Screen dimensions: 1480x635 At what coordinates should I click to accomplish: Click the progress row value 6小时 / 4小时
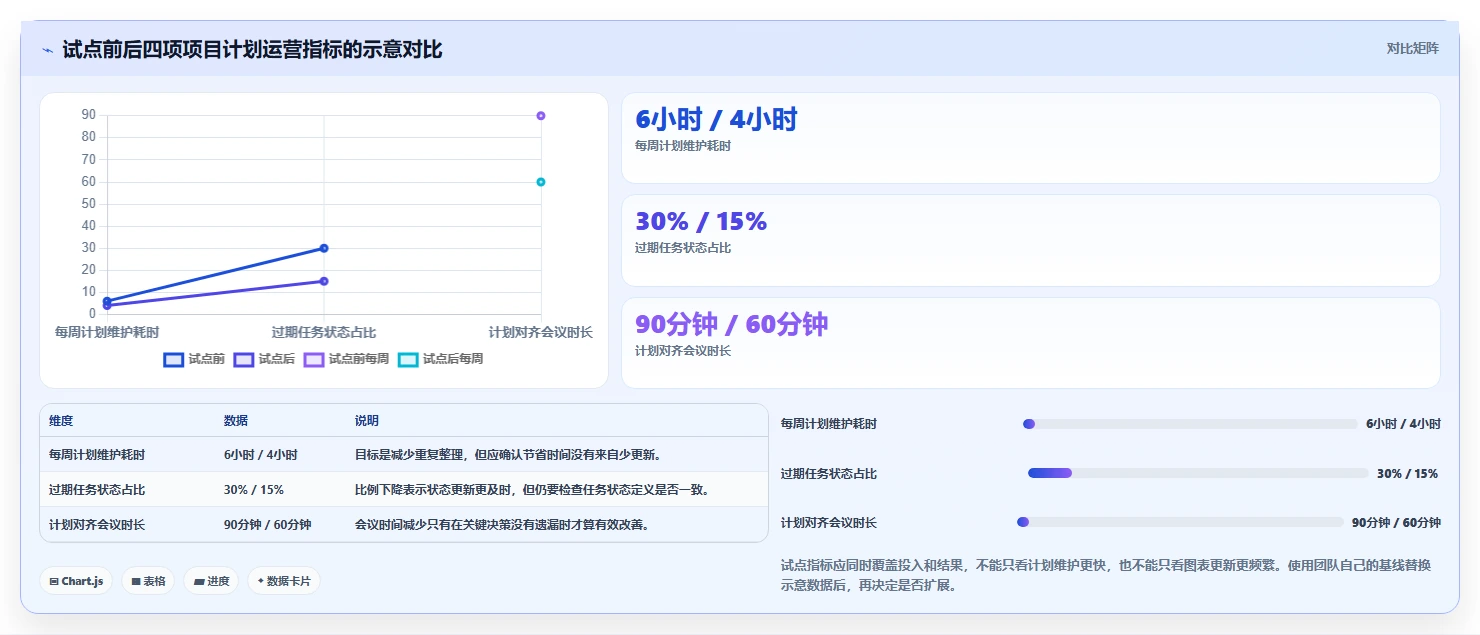click(x=1403, y=424)
